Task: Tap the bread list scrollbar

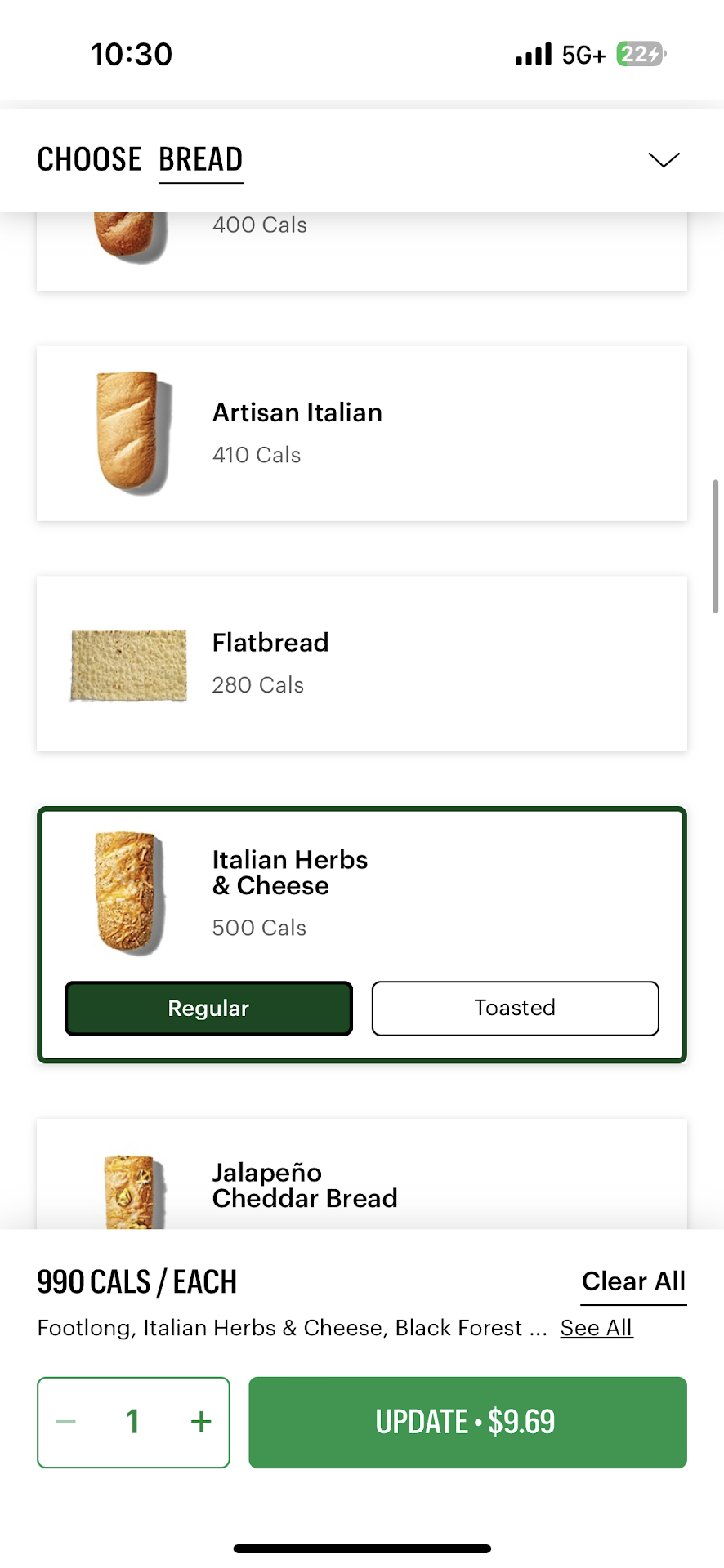Action: (x=716, y=546)
